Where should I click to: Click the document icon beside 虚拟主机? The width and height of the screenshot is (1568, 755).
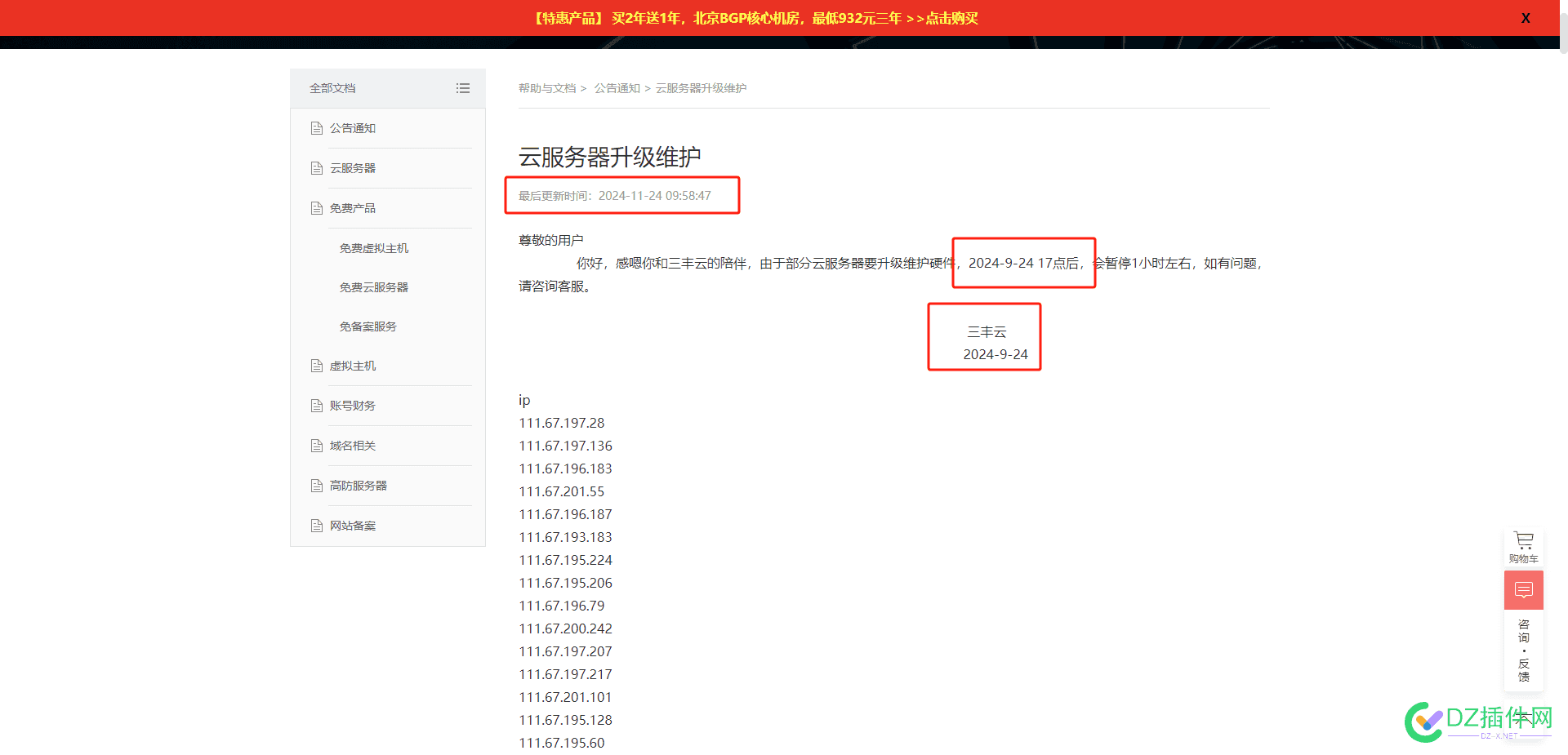click(x=317, y=366)
